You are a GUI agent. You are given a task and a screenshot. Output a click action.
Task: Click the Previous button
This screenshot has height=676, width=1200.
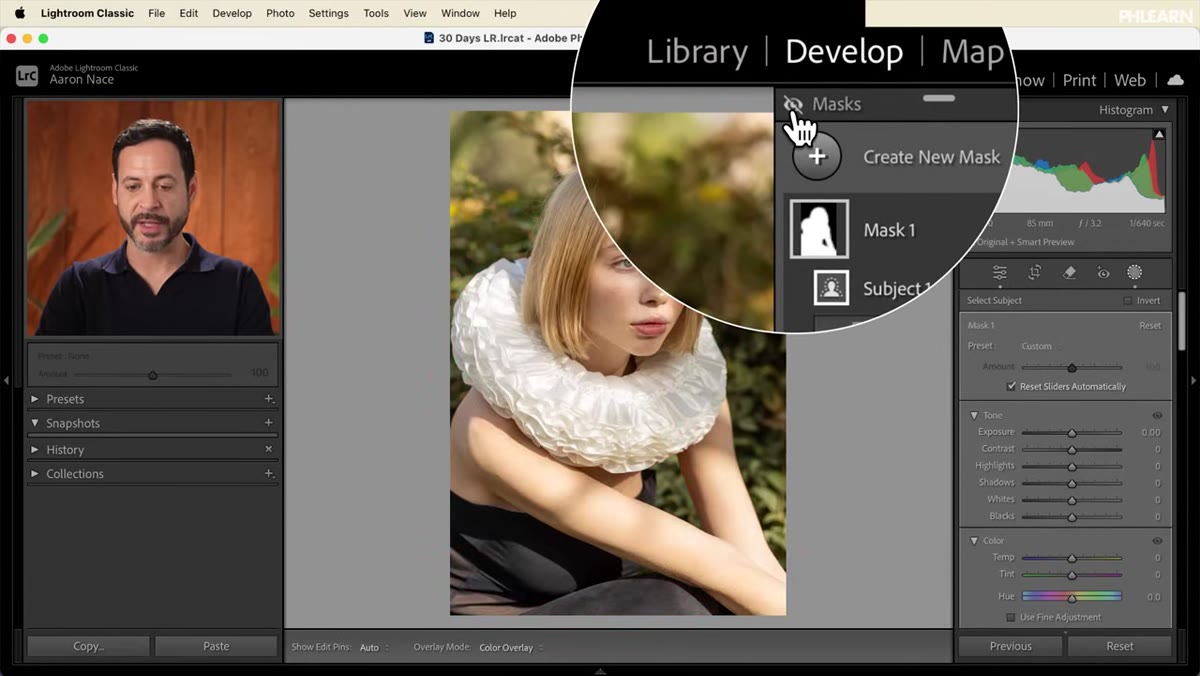coord(1011,646)
